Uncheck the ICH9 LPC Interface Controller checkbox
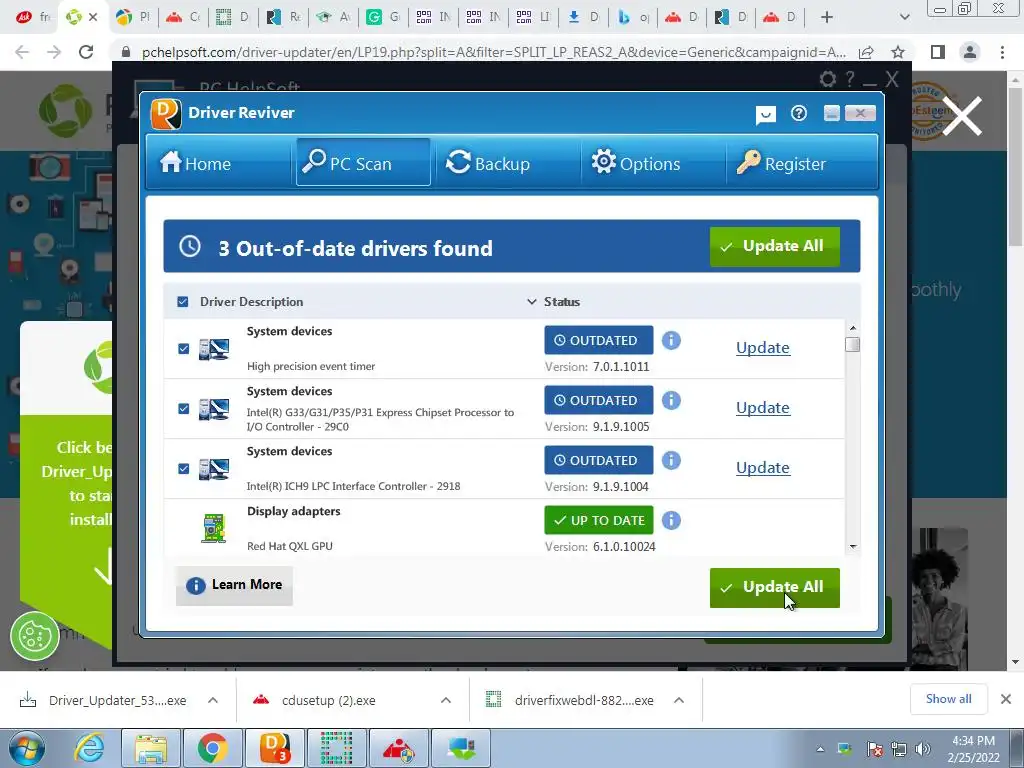The width and height of the screenshot is (1024, 768). [184, 469]
